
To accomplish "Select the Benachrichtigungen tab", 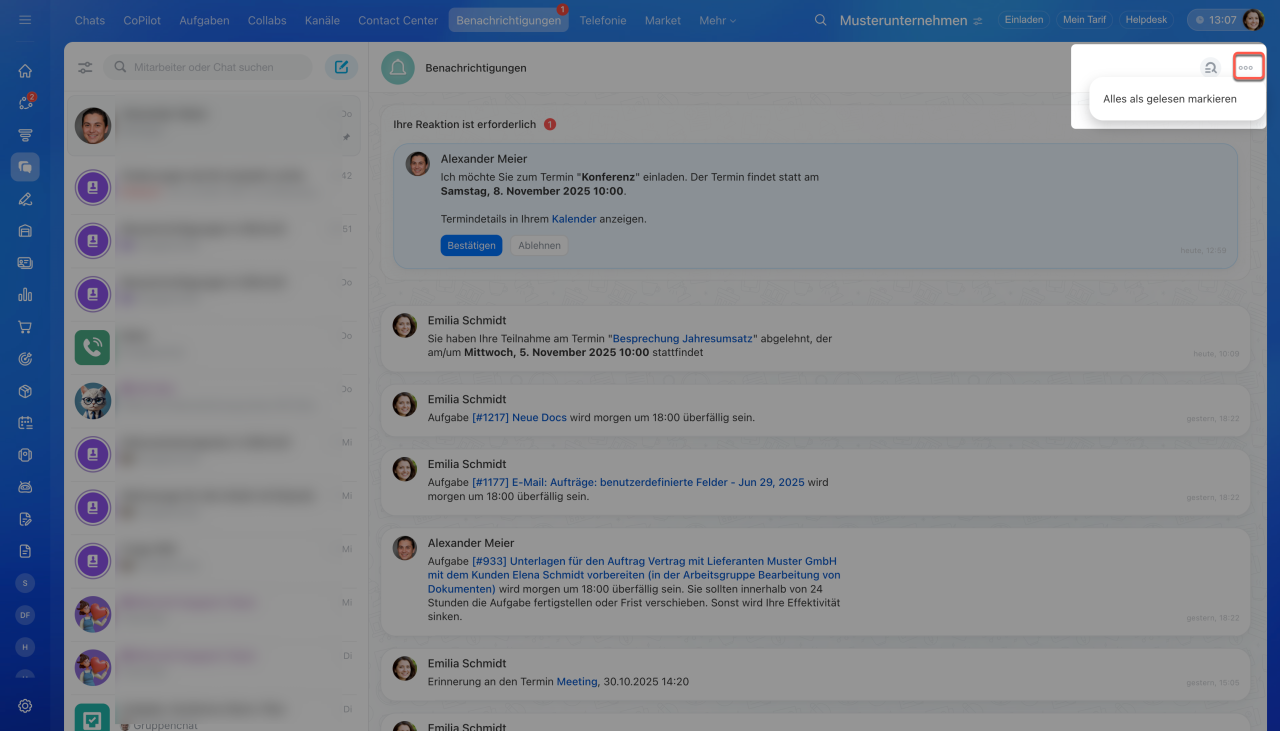I will 508,20.
